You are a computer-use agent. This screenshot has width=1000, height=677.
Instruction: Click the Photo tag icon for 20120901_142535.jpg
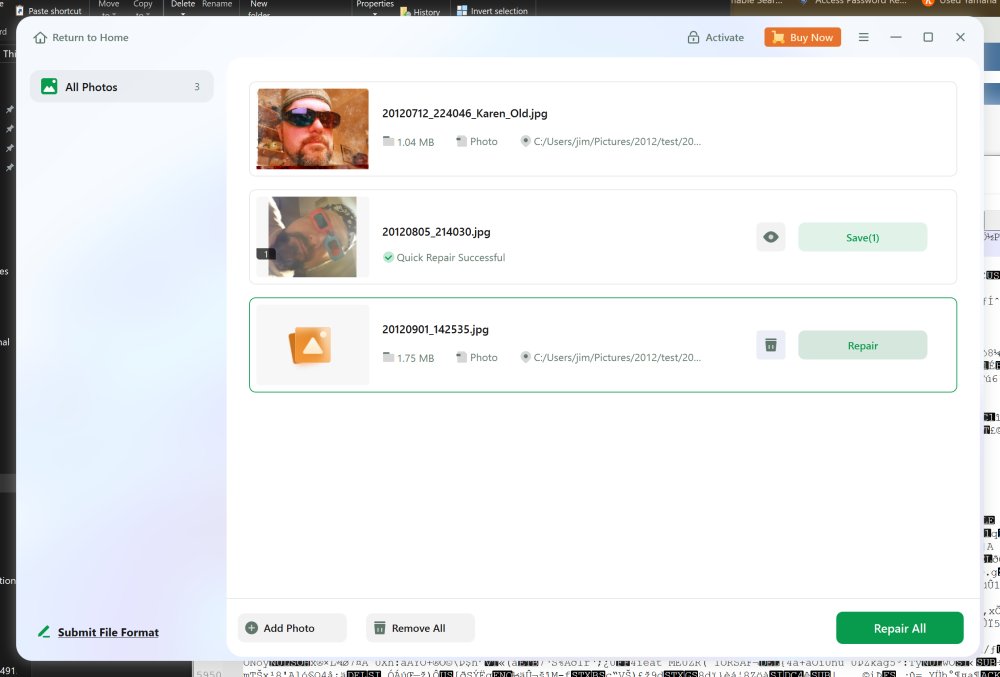click(x=462, y=357)
